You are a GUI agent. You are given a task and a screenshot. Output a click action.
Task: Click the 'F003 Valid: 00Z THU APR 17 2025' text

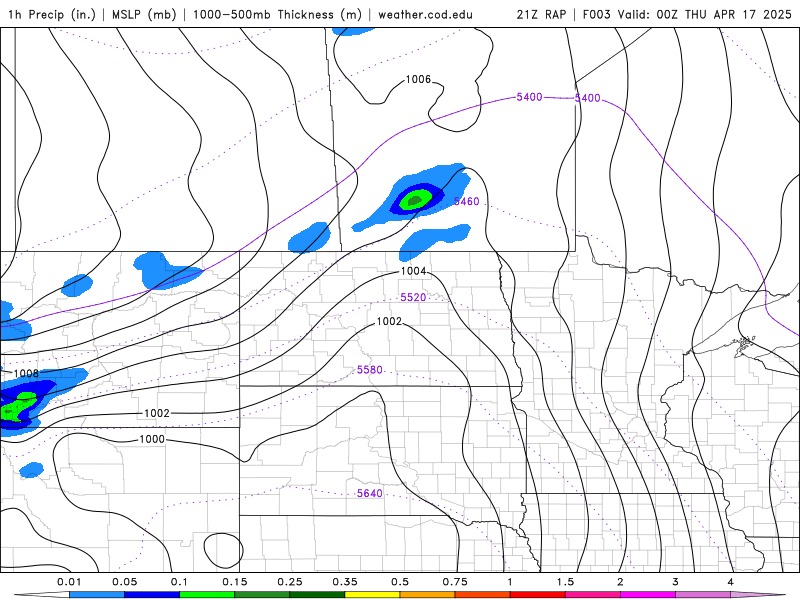[x=687, y=14]
